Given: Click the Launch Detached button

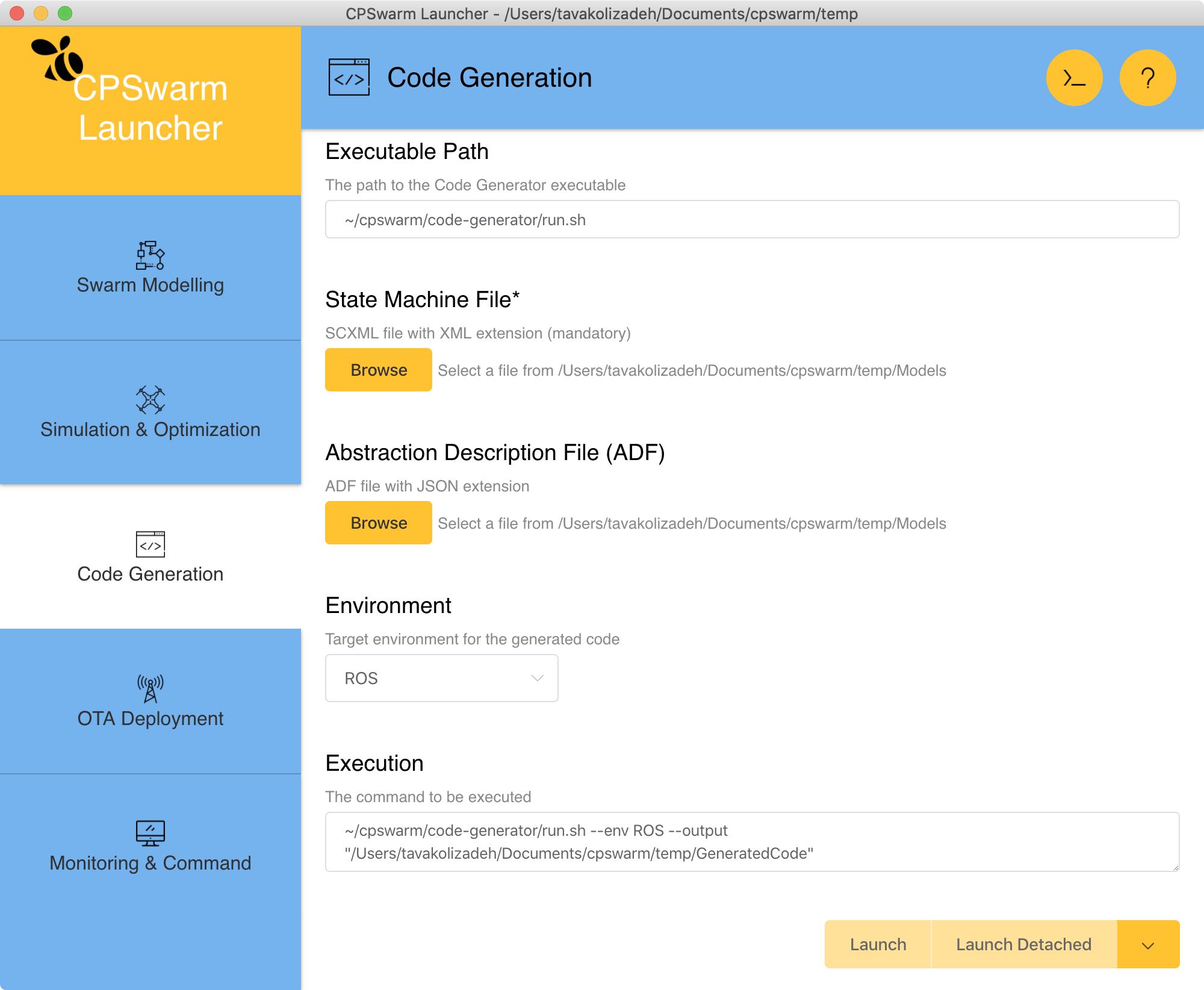Looking at the screenshot, I should click(1023, 945).
